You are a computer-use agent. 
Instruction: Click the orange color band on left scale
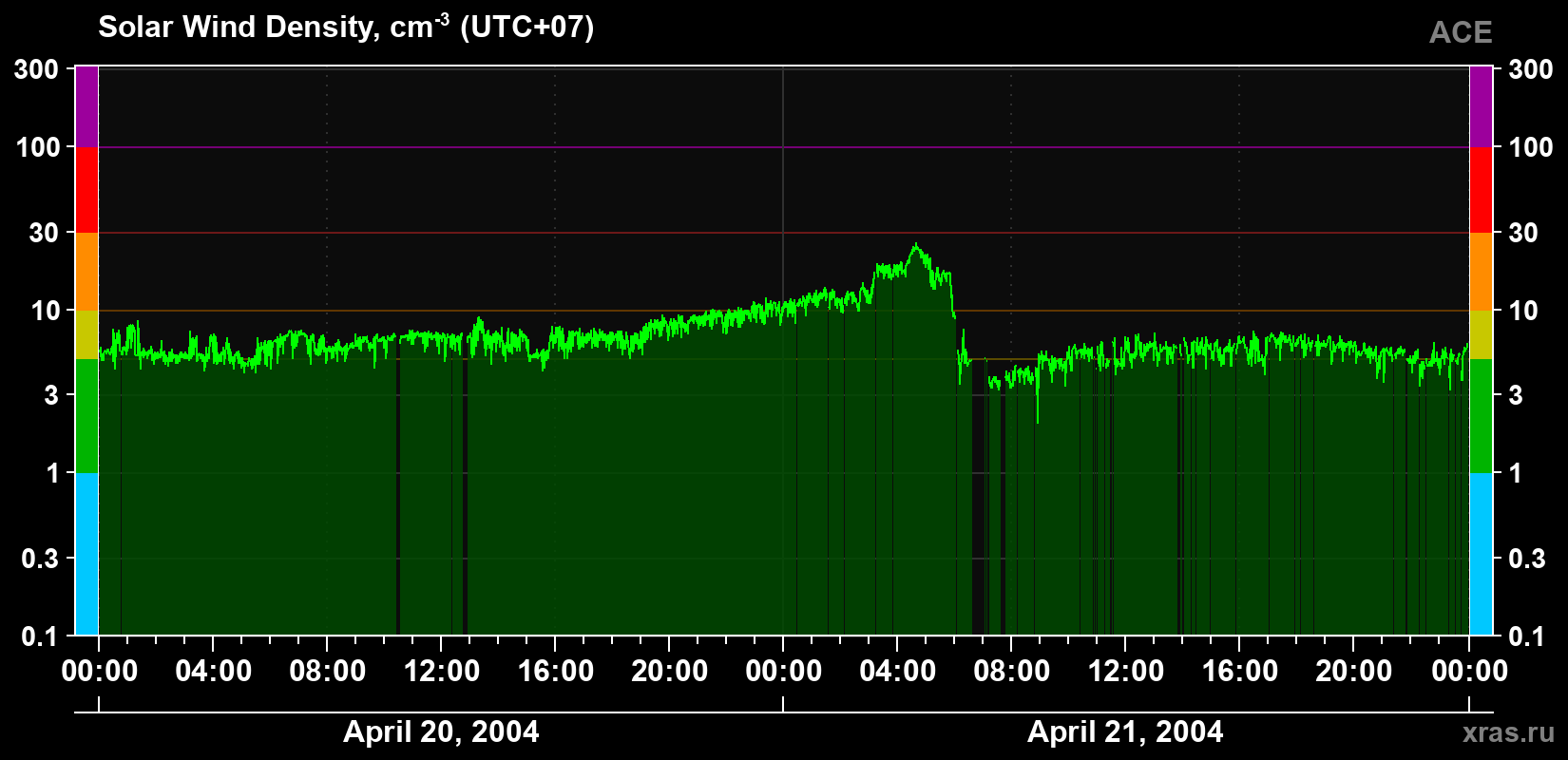(86, 272)
